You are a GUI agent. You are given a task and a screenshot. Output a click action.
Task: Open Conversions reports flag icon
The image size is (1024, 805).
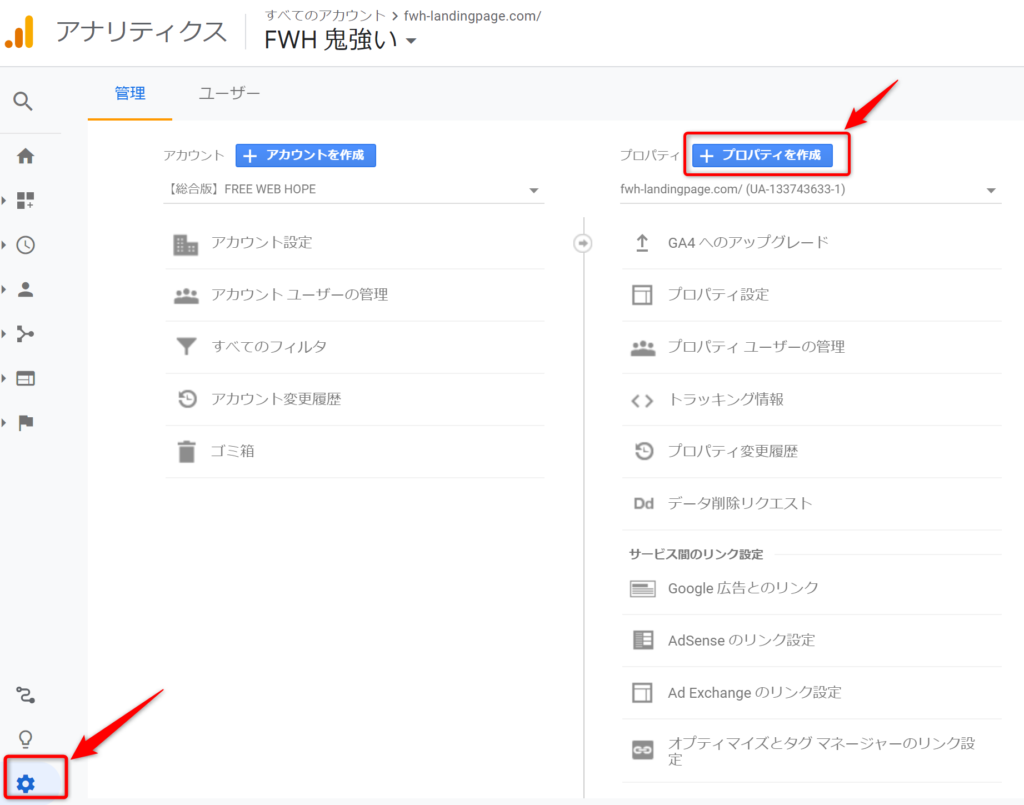(x=25, y=423)
